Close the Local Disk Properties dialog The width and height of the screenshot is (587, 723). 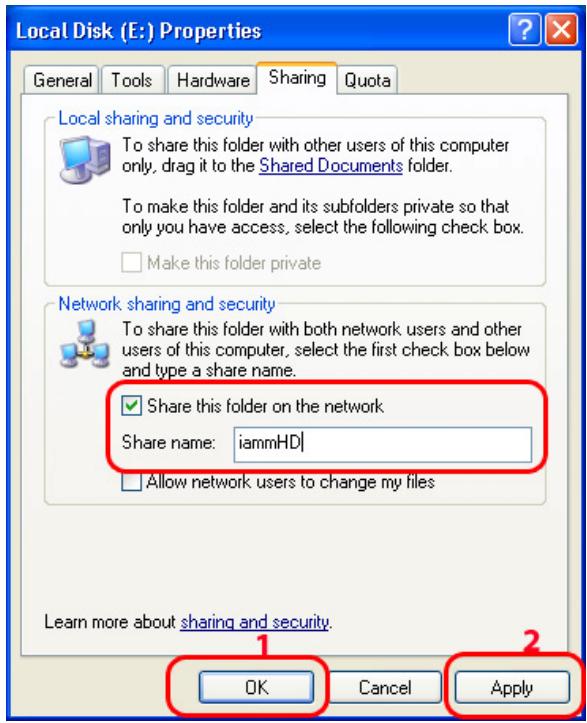tap(561, 30)
